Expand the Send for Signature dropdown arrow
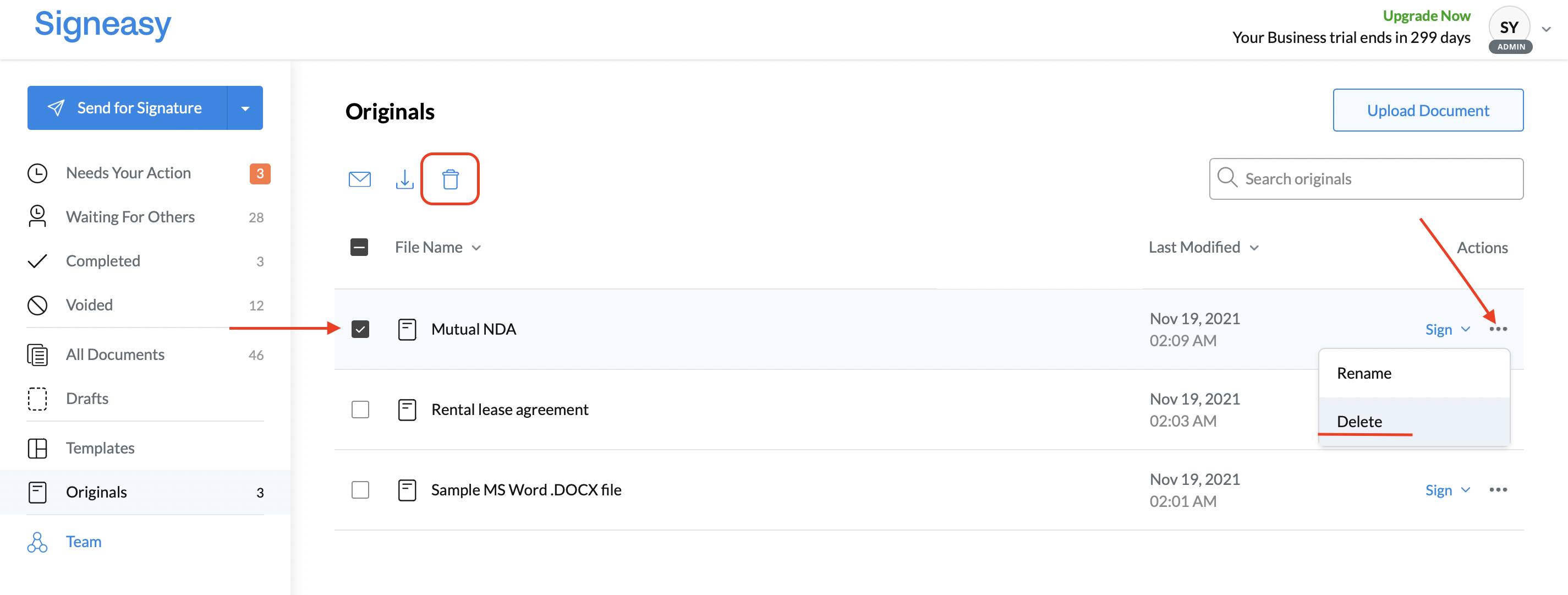This screenshot has width=1568, height=595. pos(245,108)
